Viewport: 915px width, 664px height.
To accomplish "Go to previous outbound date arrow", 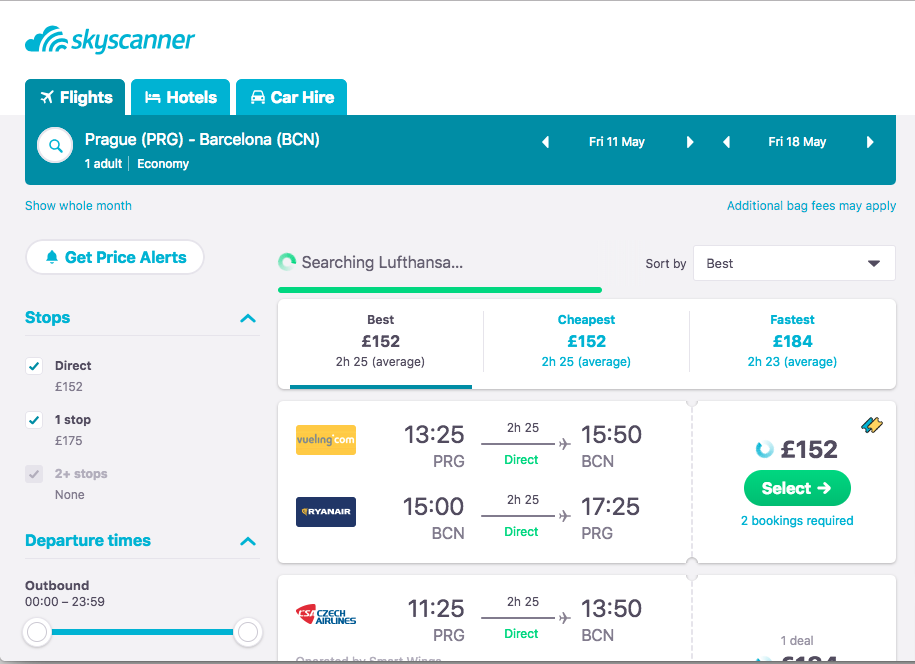I will [546, 142].
